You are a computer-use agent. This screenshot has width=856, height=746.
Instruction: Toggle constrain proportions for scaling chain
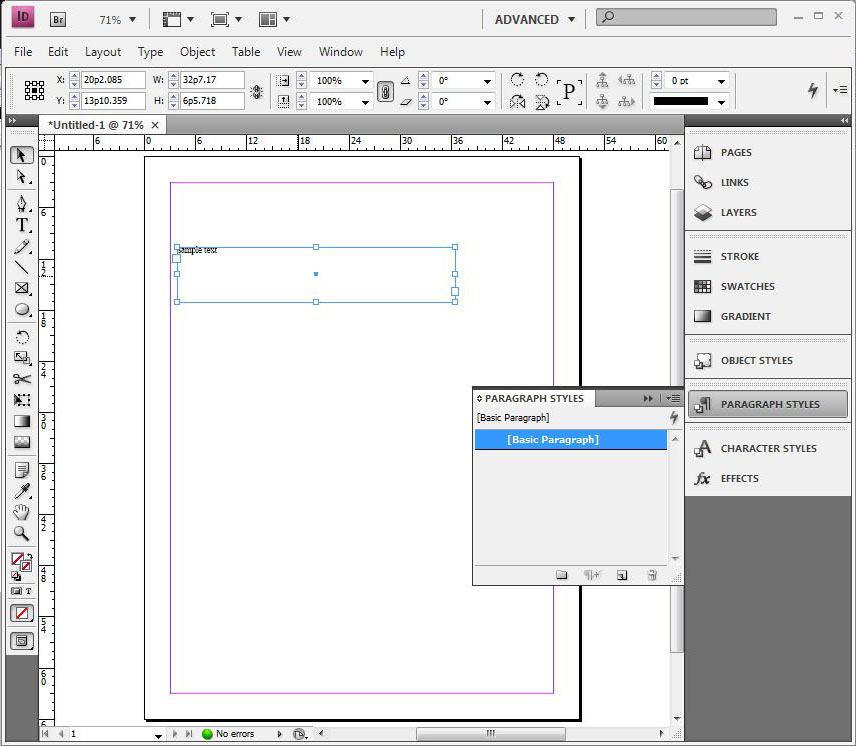[x=385, y=91]
